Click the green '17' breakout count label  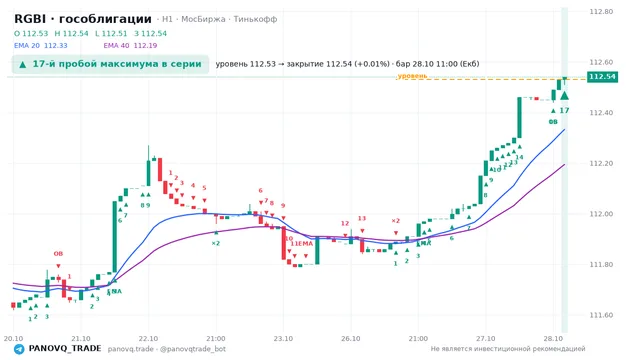point(564,111)
